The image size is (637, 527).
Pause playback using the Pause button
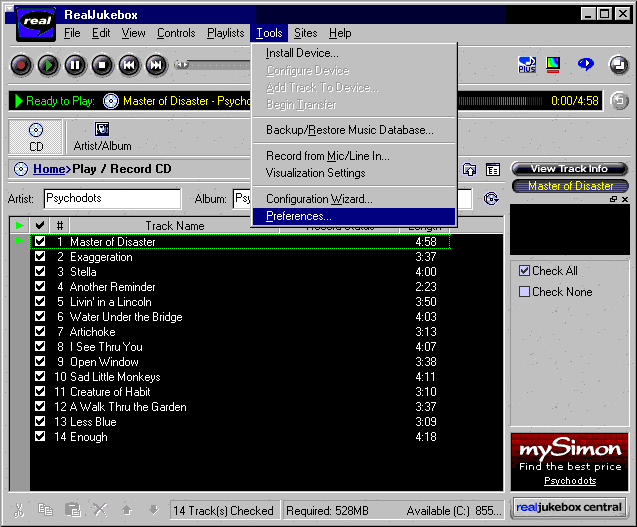tap(75, 65)
